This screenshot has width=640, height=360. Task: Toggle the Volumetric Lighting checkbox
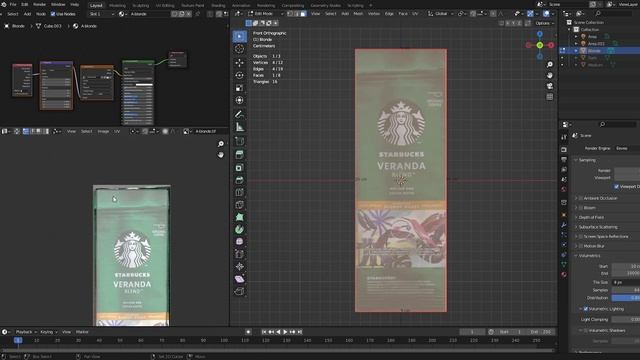tap(586, 309)
